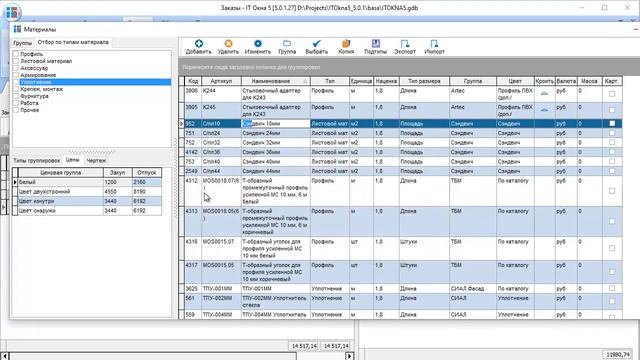Click the Наценка column header

[x=386, y=81]
